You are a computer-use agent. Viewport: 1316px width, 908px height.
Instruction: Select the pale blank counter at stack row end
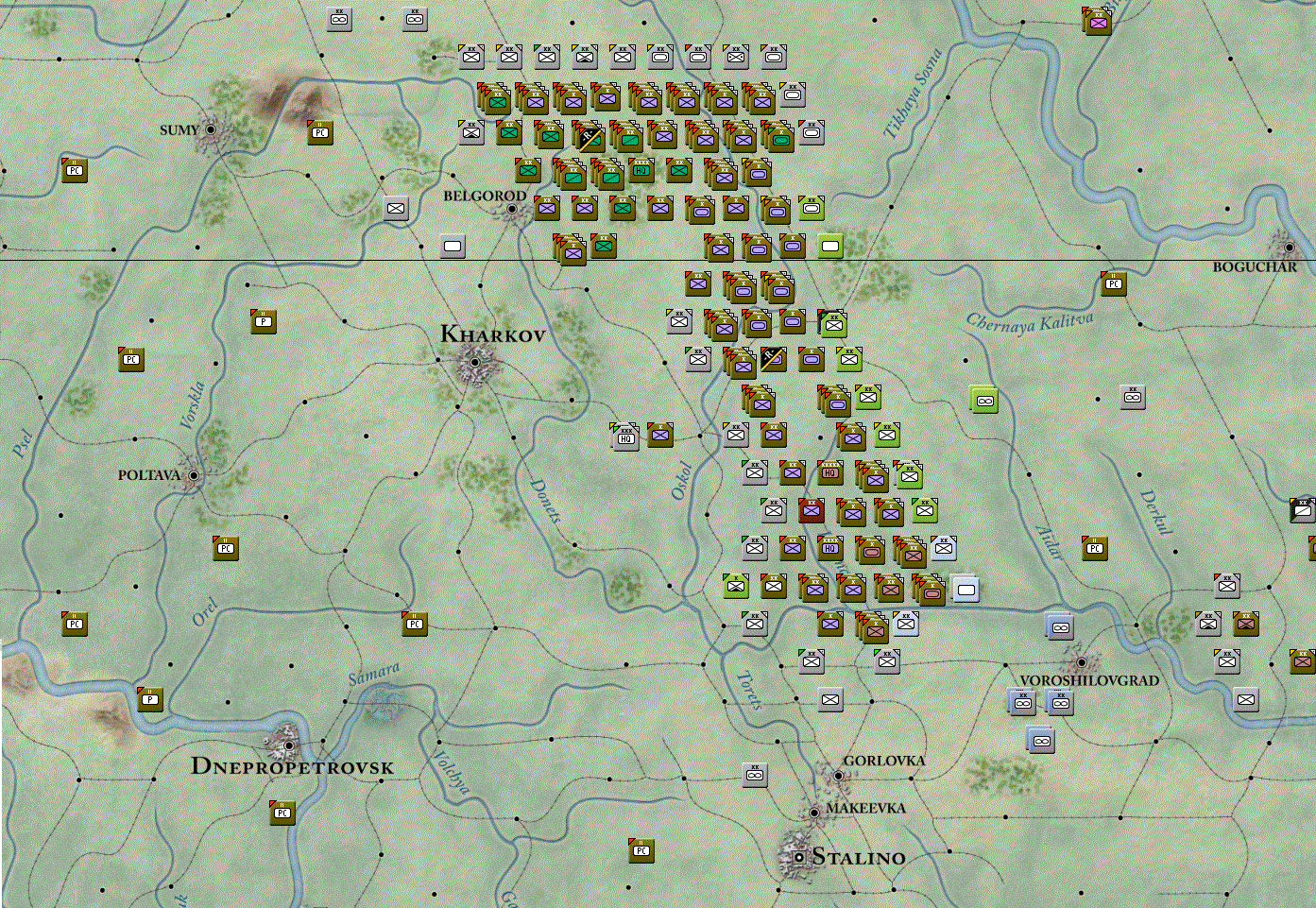pos(965,589)
